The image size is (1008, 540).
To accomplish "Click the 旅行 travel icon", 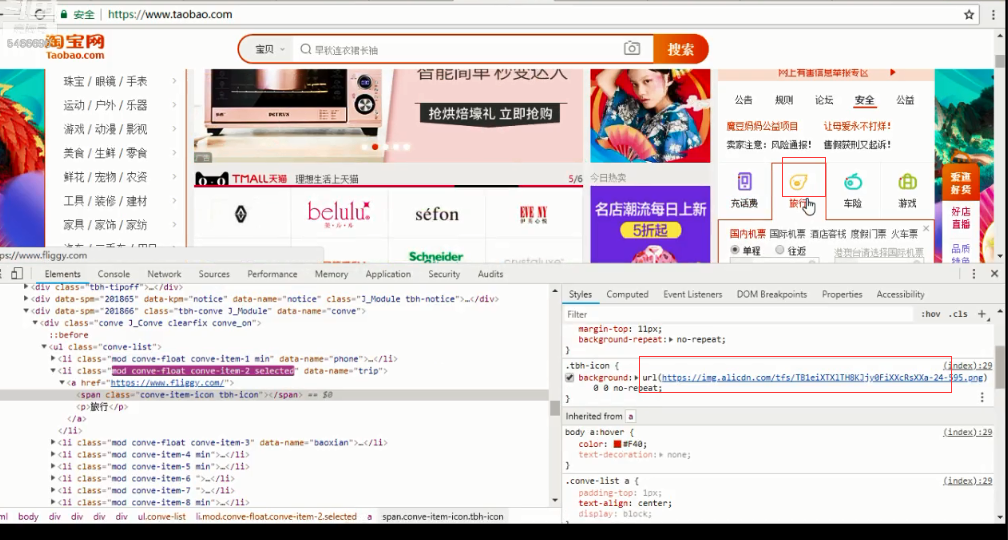I will [x=798, y=183].
